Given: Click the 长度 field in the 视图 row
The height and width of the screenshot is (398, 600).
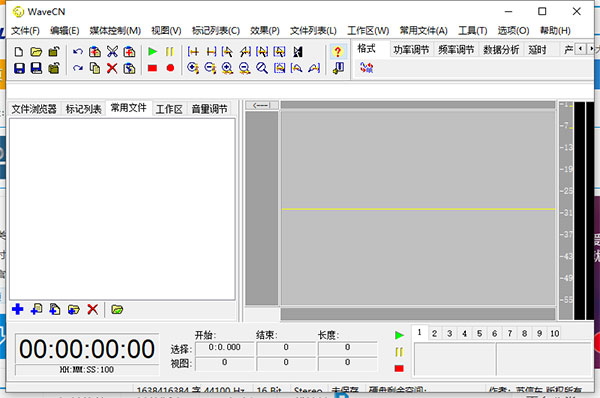Looking at the screenshot, I should 347,363.
